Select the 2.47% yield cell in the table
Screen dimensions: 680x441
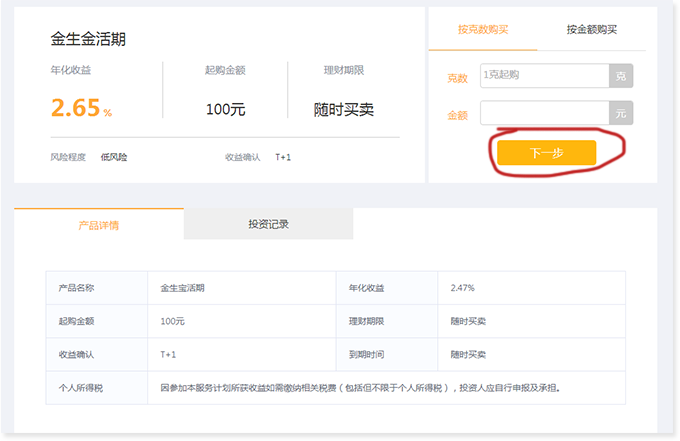click(462, 288)
